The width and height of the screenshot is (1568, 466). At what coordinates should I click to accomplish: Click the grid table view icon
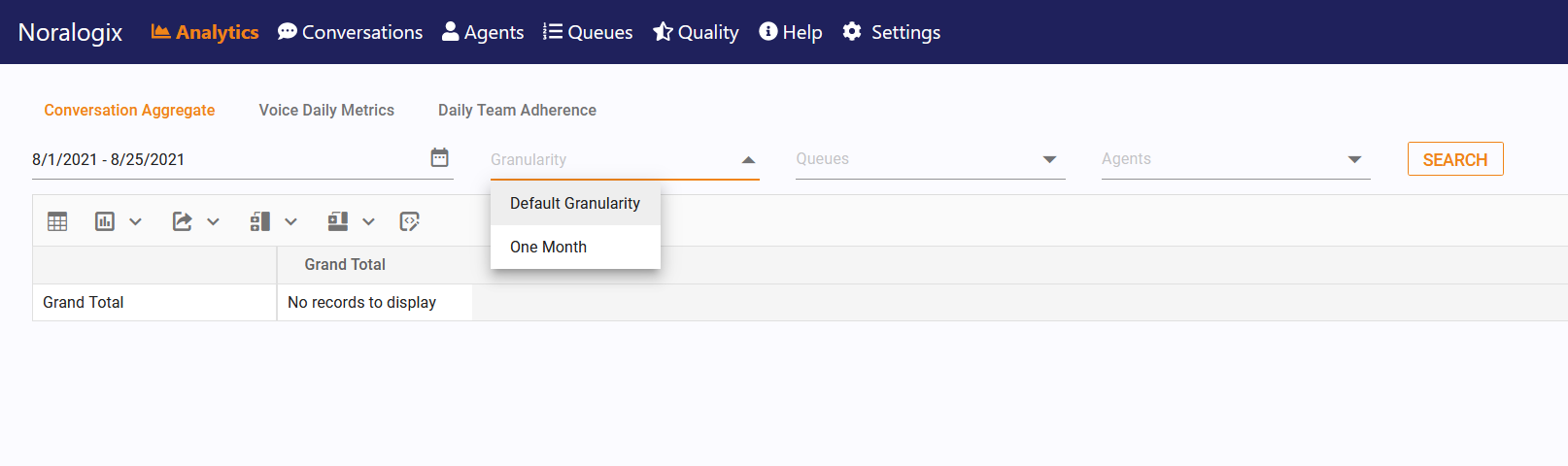(57, 221)
